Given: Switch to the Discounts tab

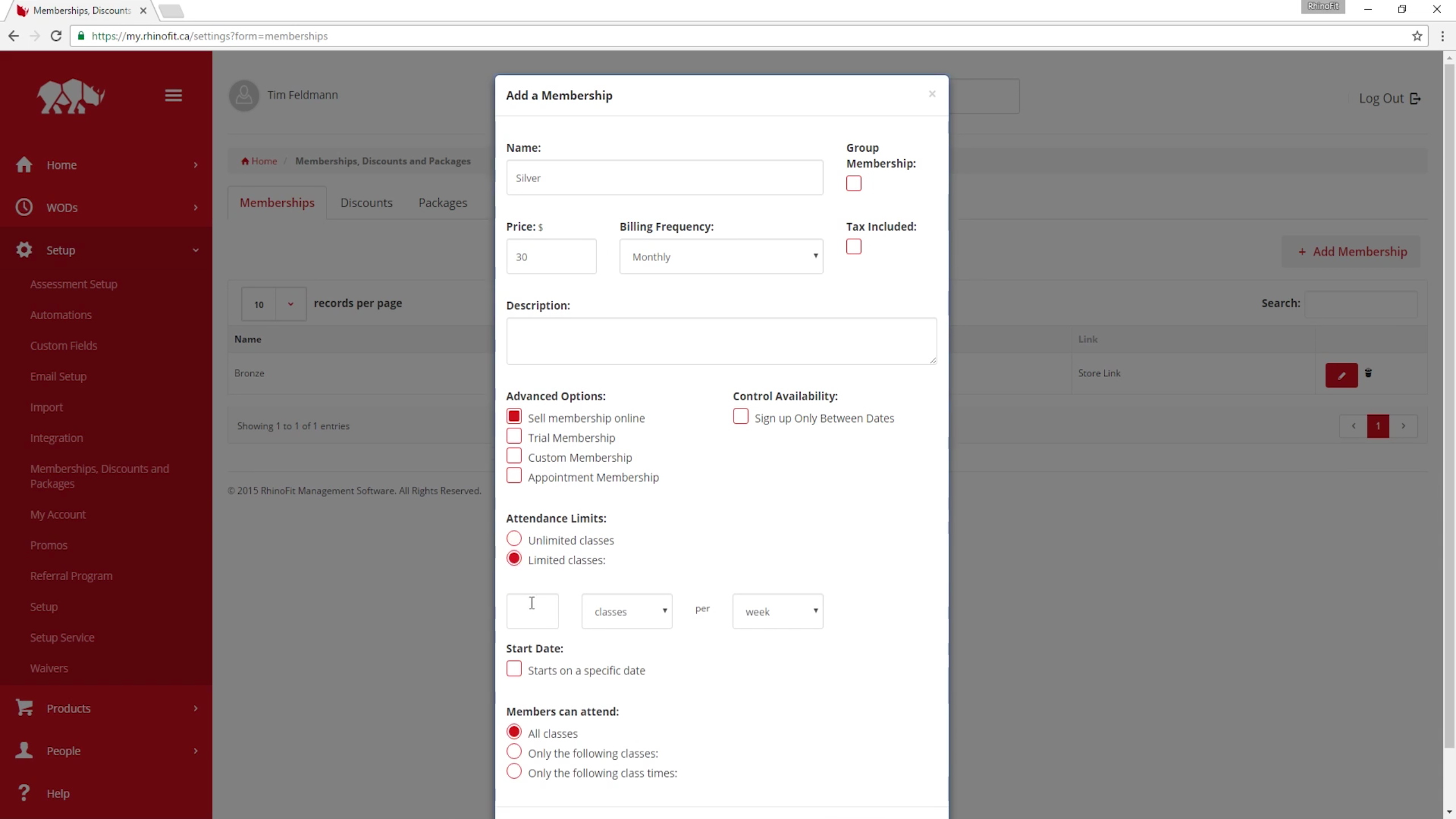Looking at the screenshot, I should click(x=366, y=202).
